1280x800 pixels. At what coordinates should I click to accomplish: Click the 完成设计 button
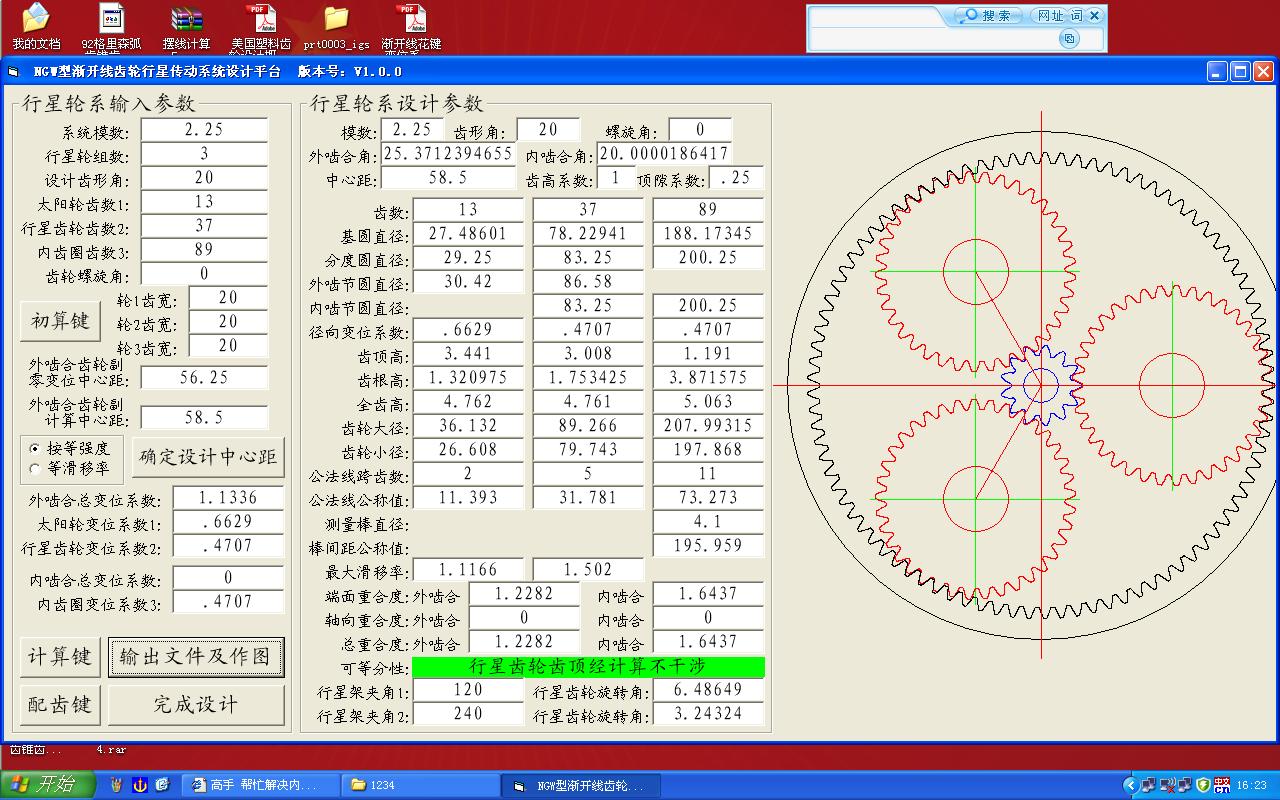196,705
